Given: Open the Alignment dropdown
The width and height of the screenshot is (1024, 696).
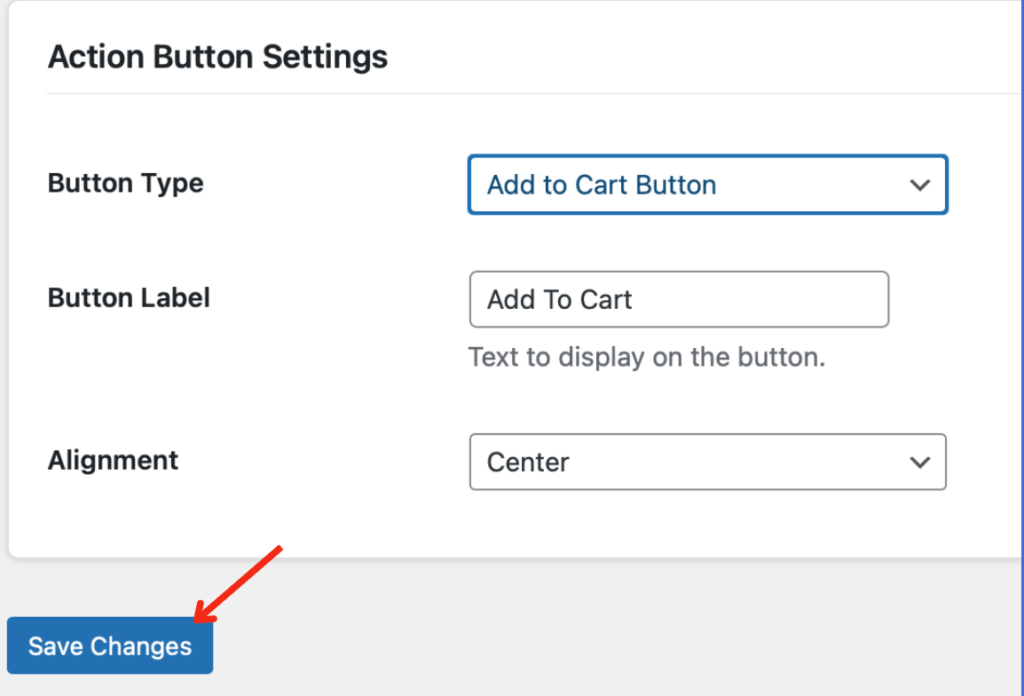Looking at the screenshot, I should click(x=706, y=462).
